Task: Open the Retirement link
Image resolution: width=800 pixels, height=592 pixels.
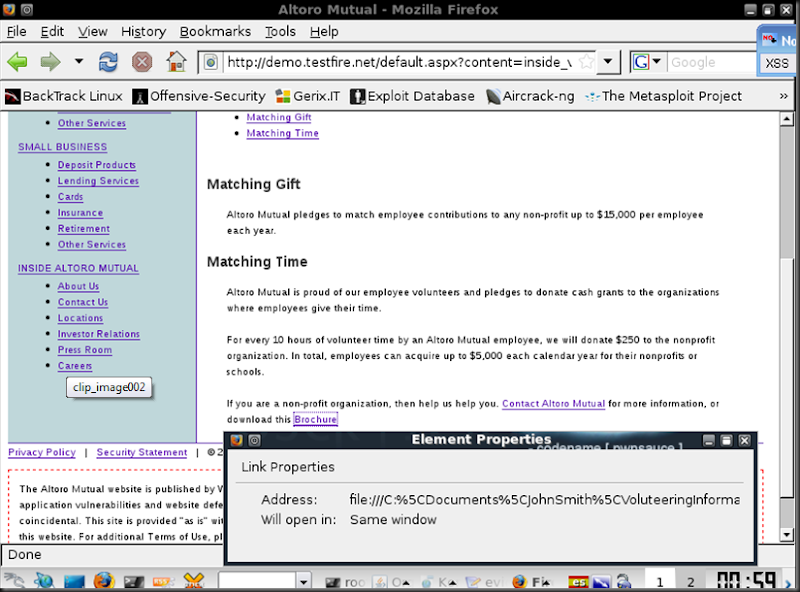Action: point(84,229)
